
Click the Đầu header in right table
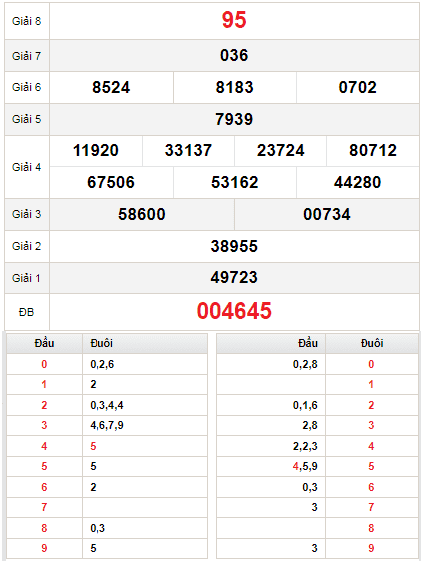(x=308, y=343)
